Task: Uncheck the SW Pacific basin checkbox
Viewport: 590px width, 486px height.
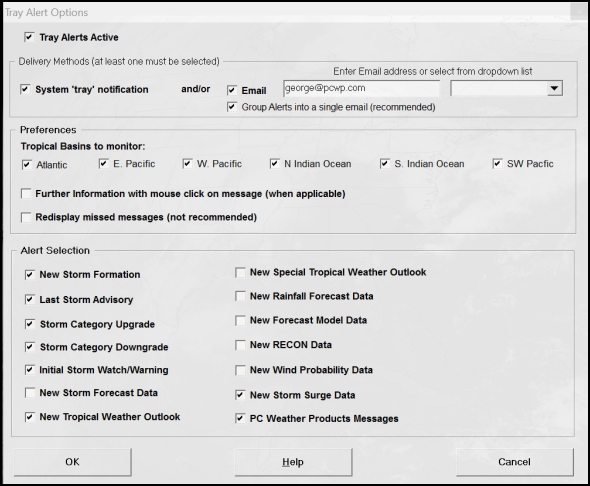Action: pos(497,164)
